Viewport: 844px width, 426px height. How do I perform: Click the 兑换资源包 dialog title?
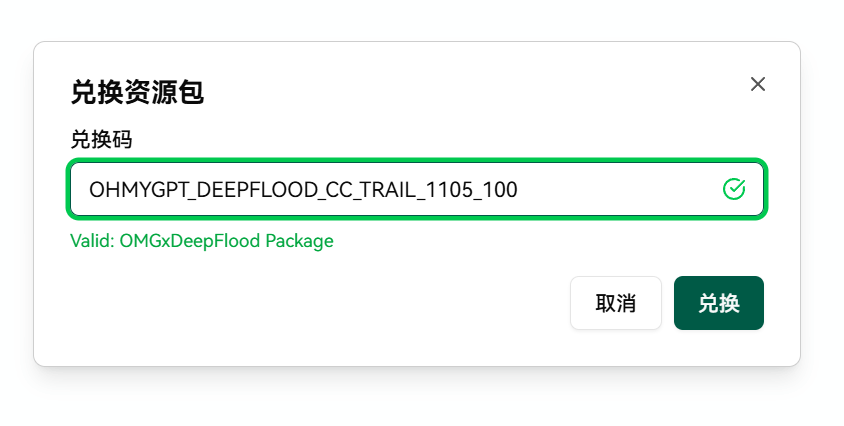(137, 92)
